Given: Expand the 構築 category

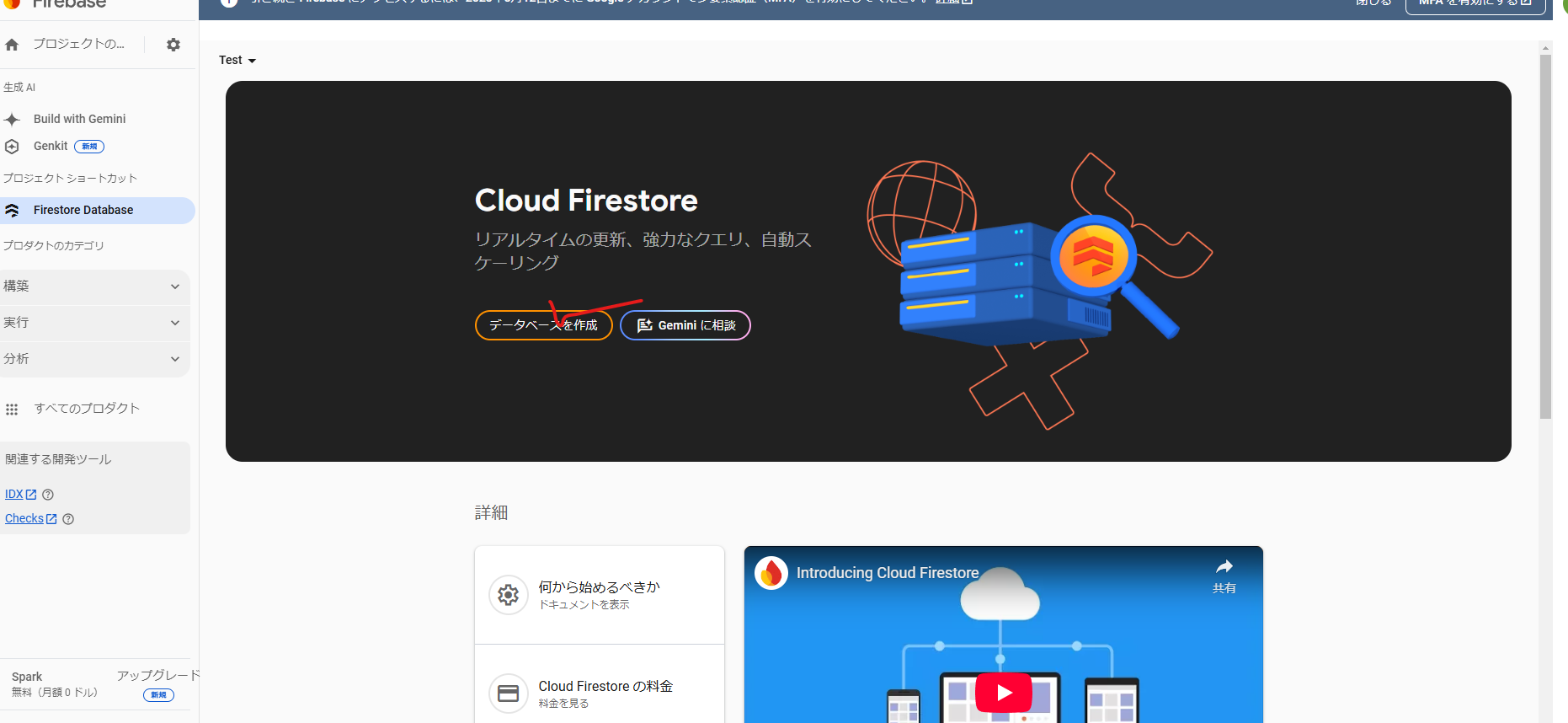Looking at the screenshot, I should click(94, 287).
